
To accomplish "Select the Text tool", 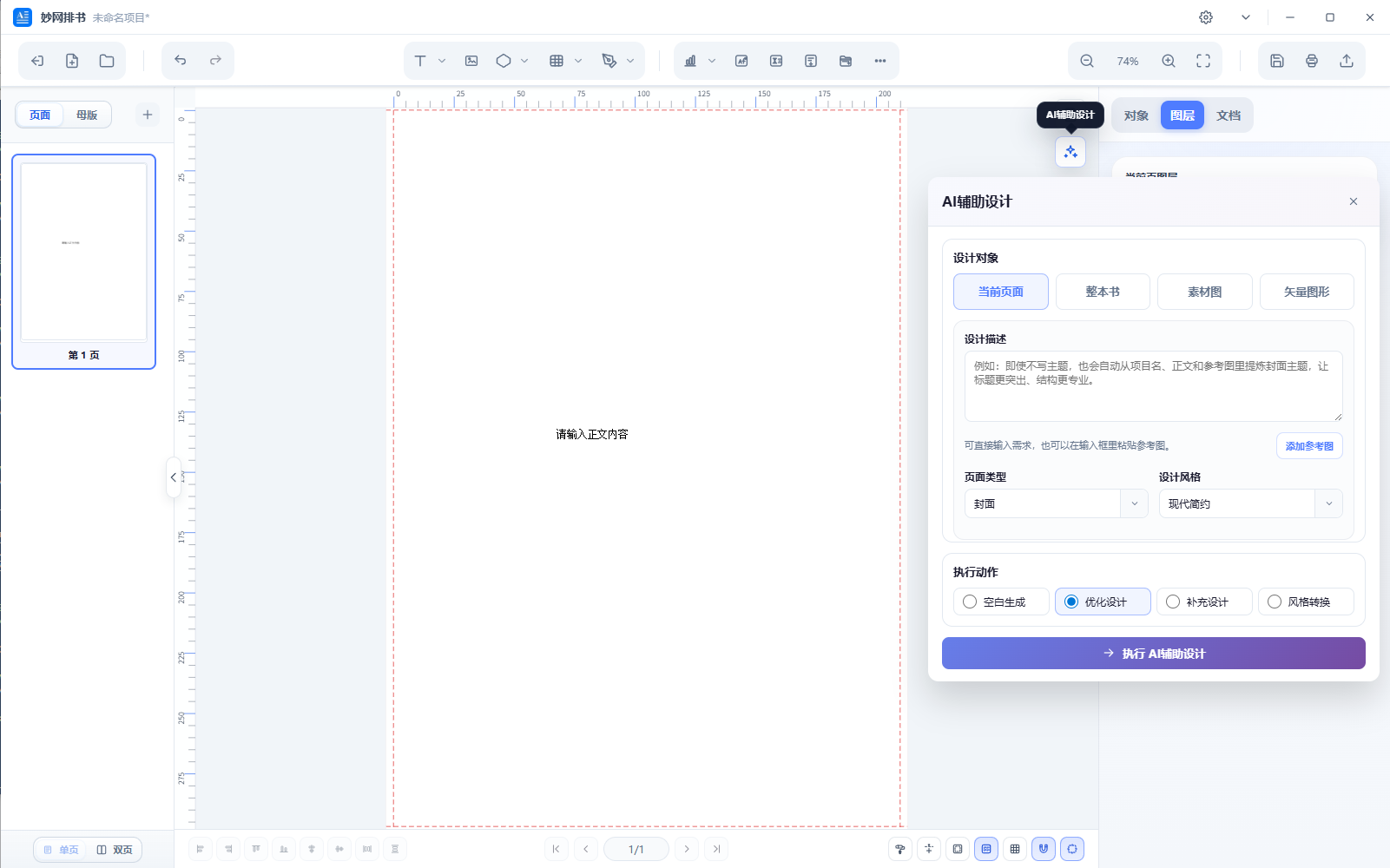I will [420, 61].
